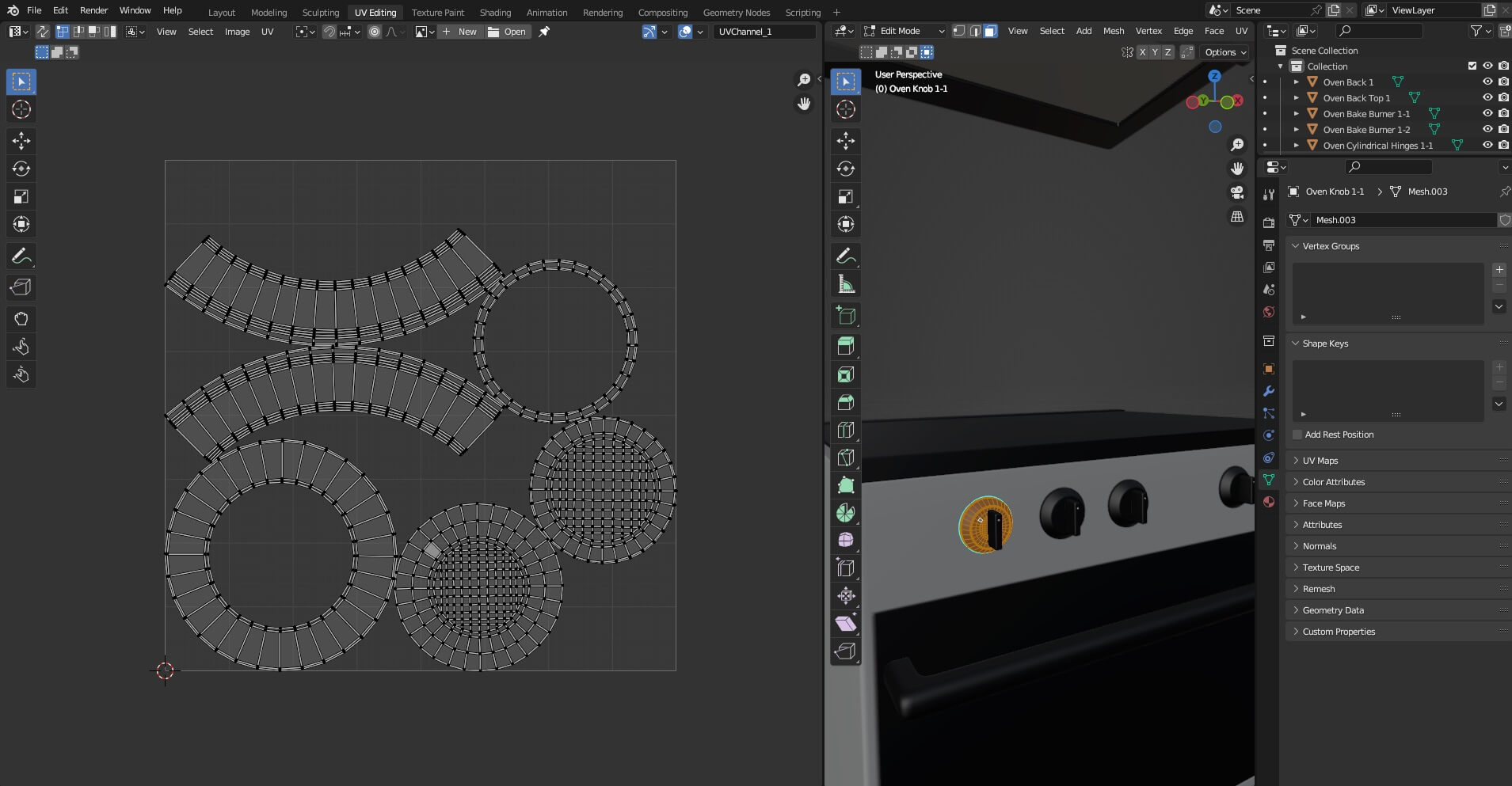Switch to the Shading workspace tab
Image resolution: width=1512 pixels, height=786 pixels.
click(x=495, y=12)
